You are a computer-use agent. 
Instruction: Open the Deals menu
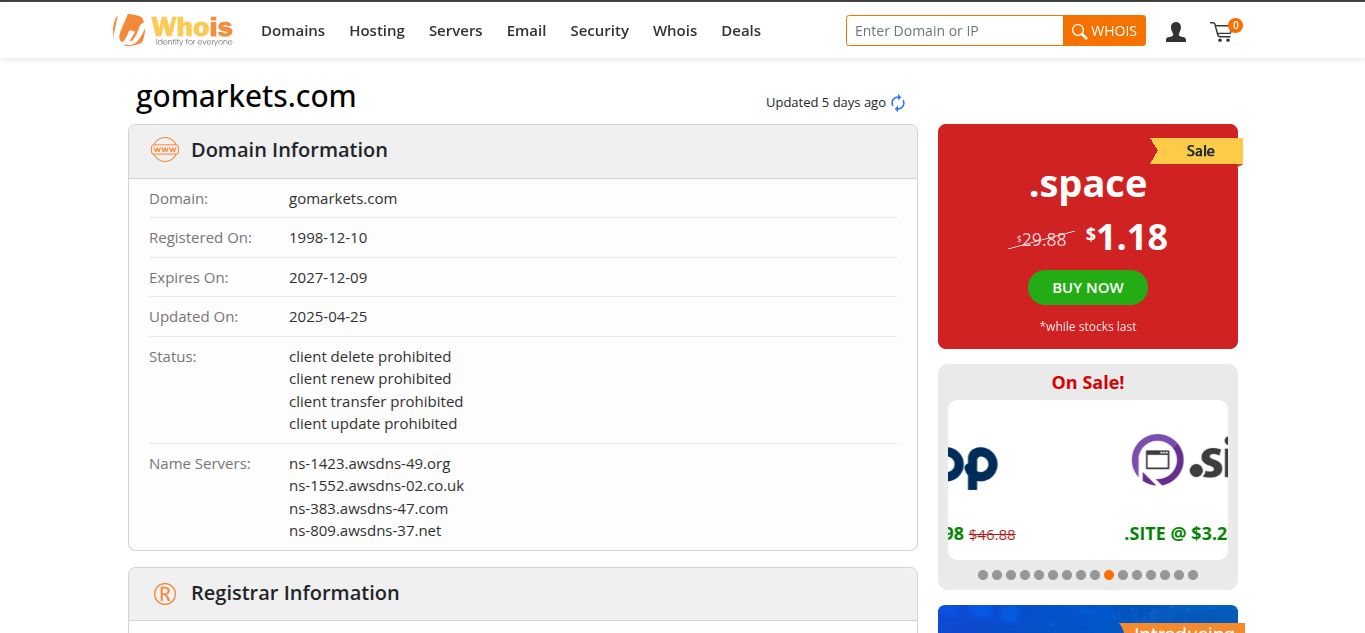[x=741, y=31]
